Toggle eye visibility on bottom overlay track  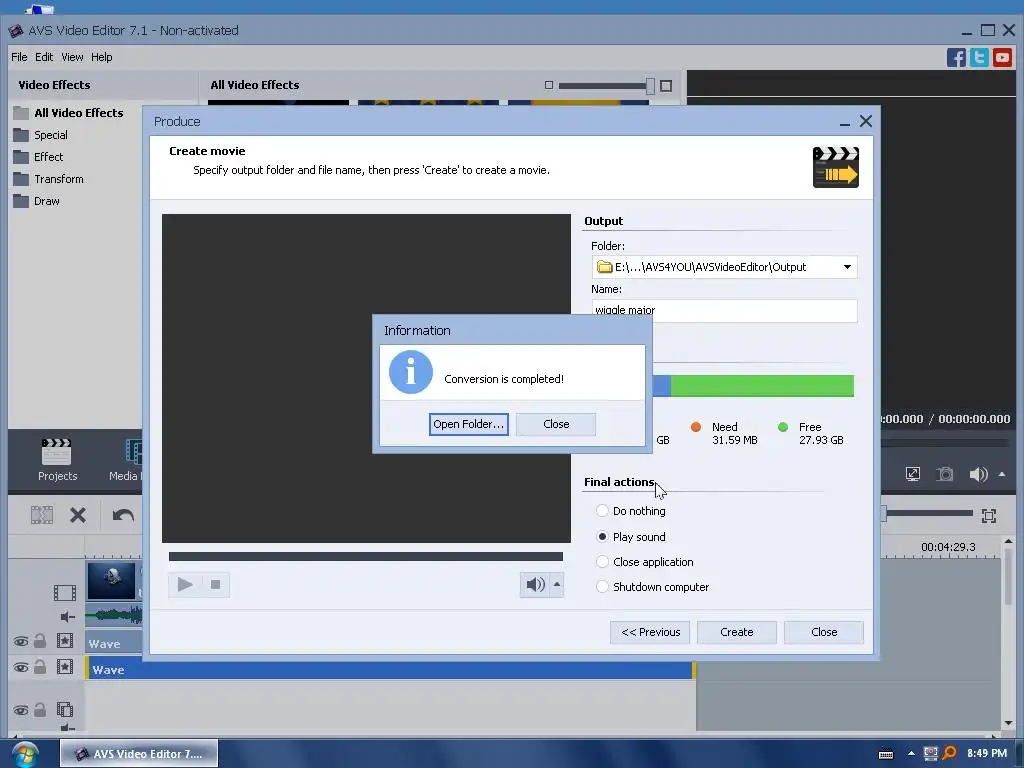point(21,710)
